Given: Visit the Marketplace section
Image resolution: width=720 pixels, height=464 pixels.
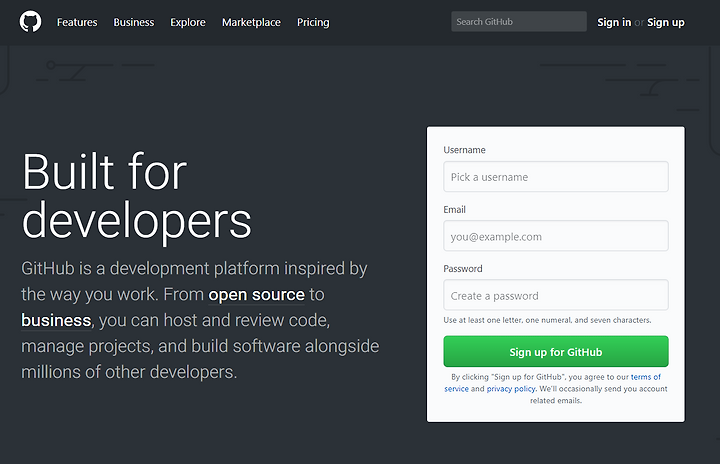Looking at the screenshot, I should (x=251, y=22).
